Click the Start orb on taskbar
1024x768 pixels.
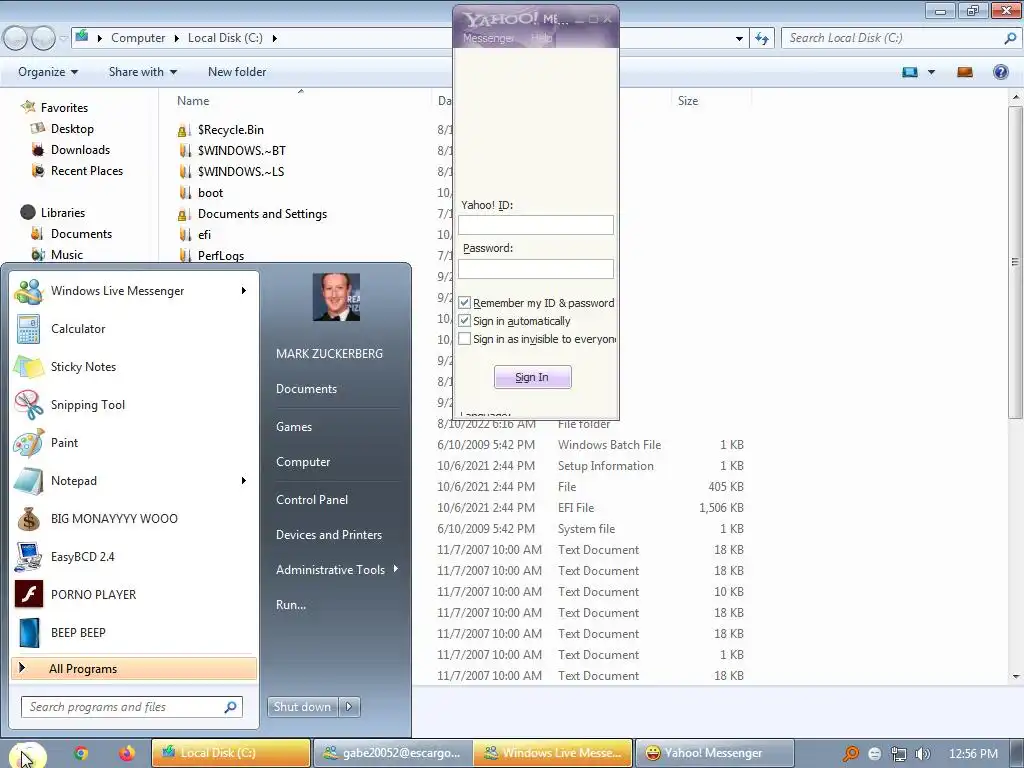point(25,756)
